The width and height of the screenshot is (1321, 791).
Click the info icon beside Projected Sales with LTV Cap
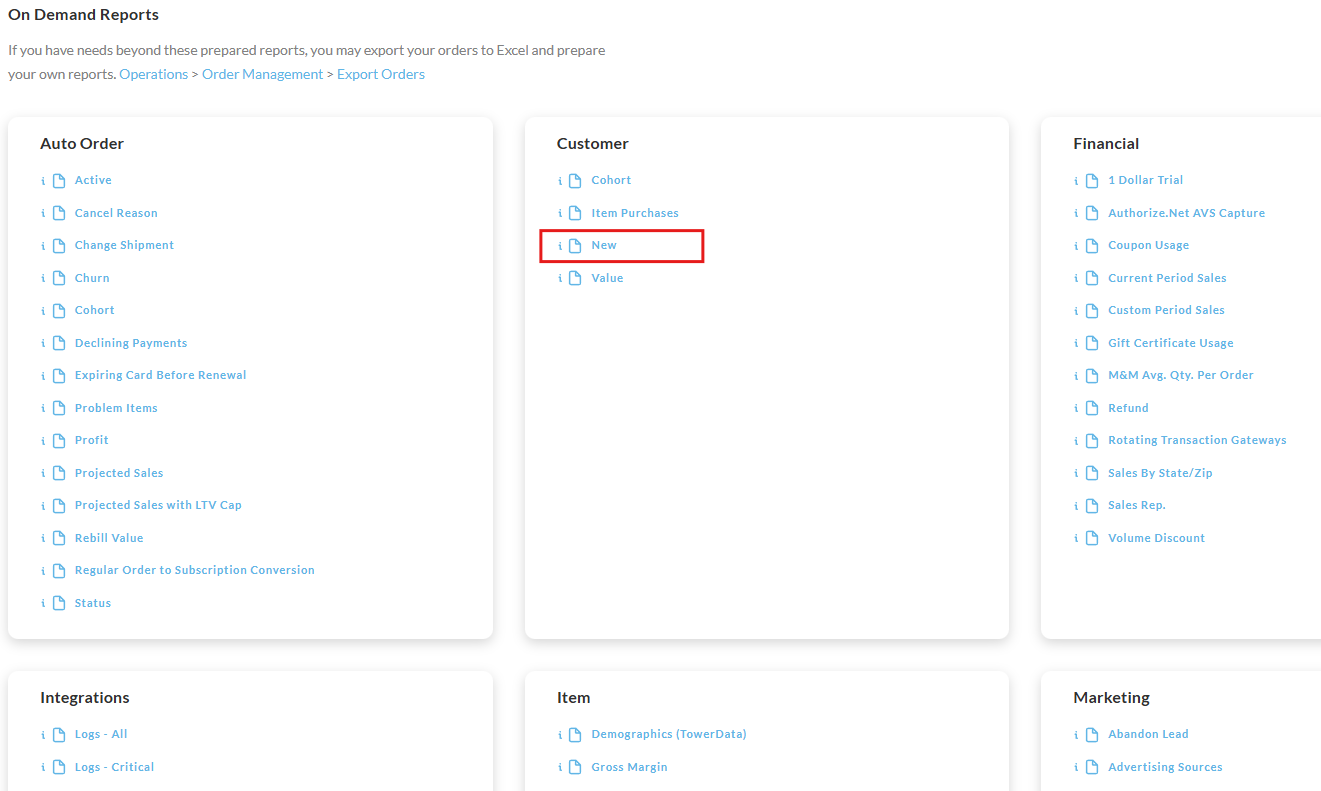(x=43, y=506)
